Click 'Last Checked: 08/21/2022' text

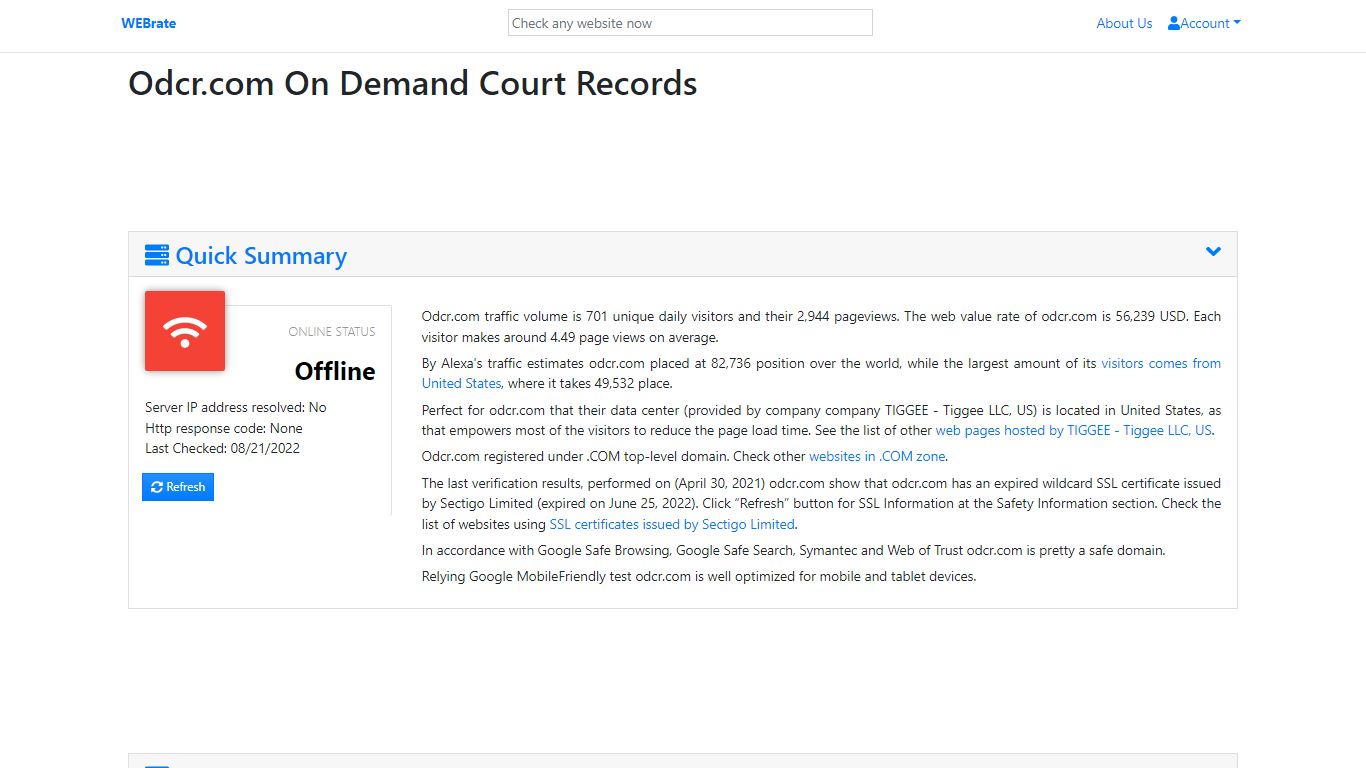[x=222, y=448]
